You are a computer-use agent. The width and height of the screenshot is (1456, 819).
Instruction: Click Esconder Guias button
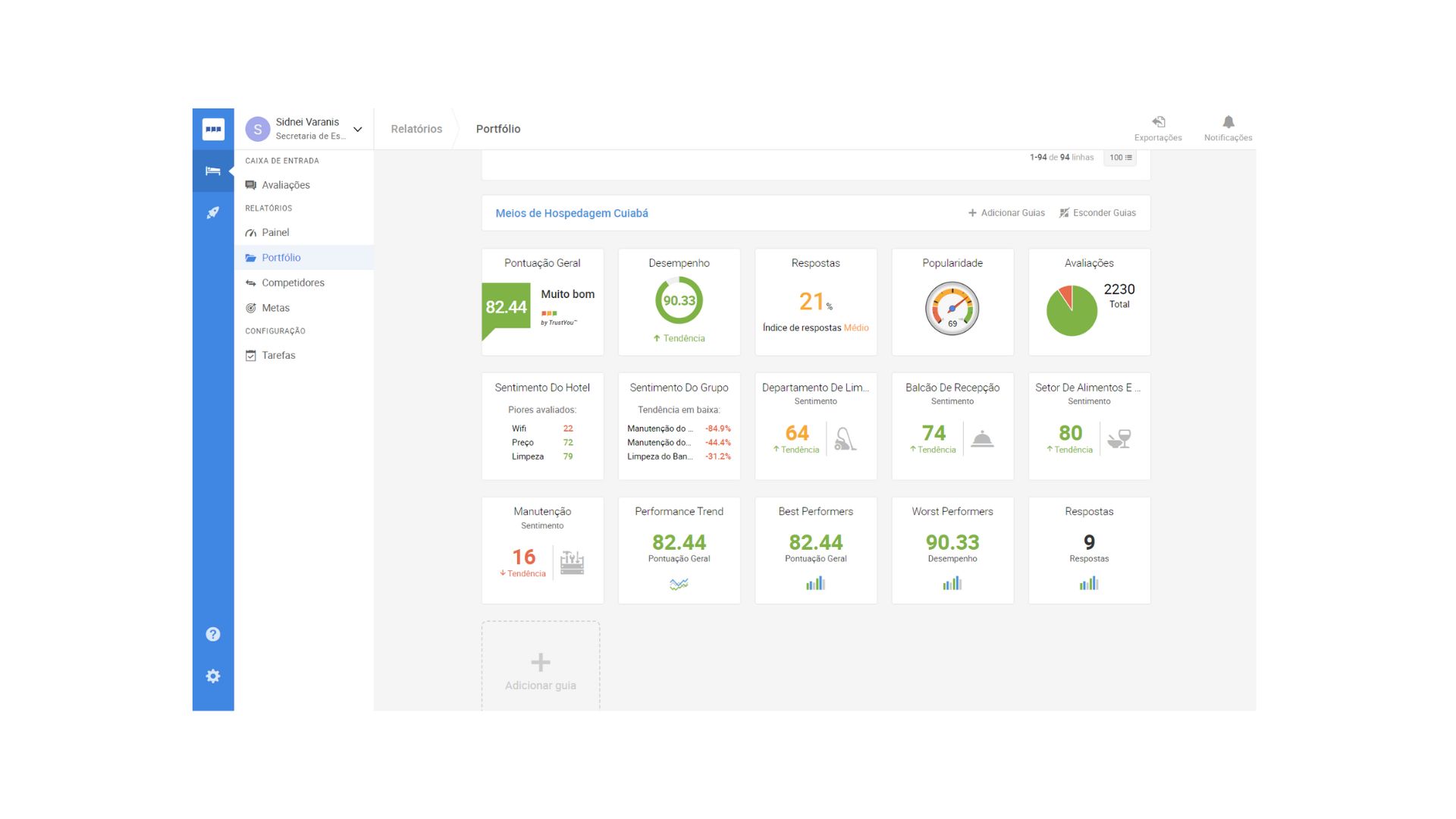1097,213
